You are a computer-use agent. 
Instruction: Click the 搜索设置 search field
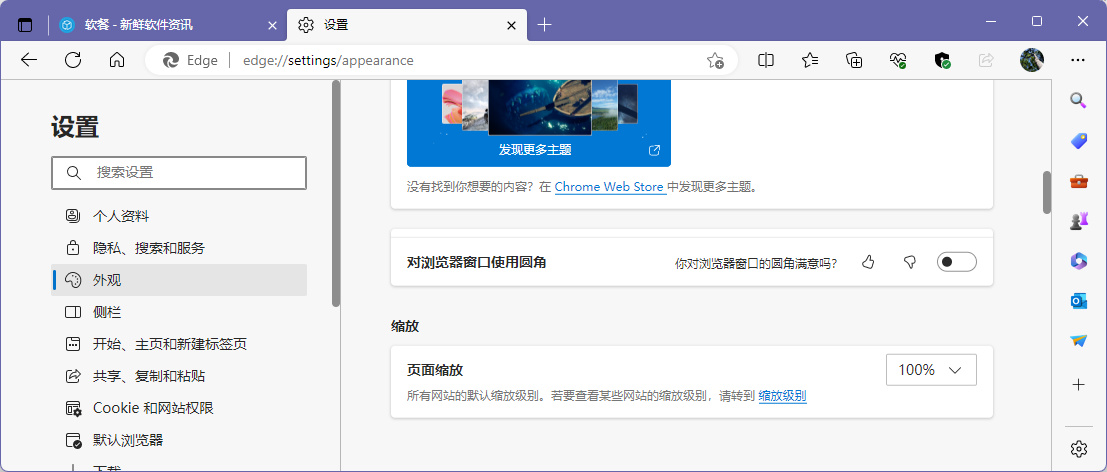coord(180,173)
